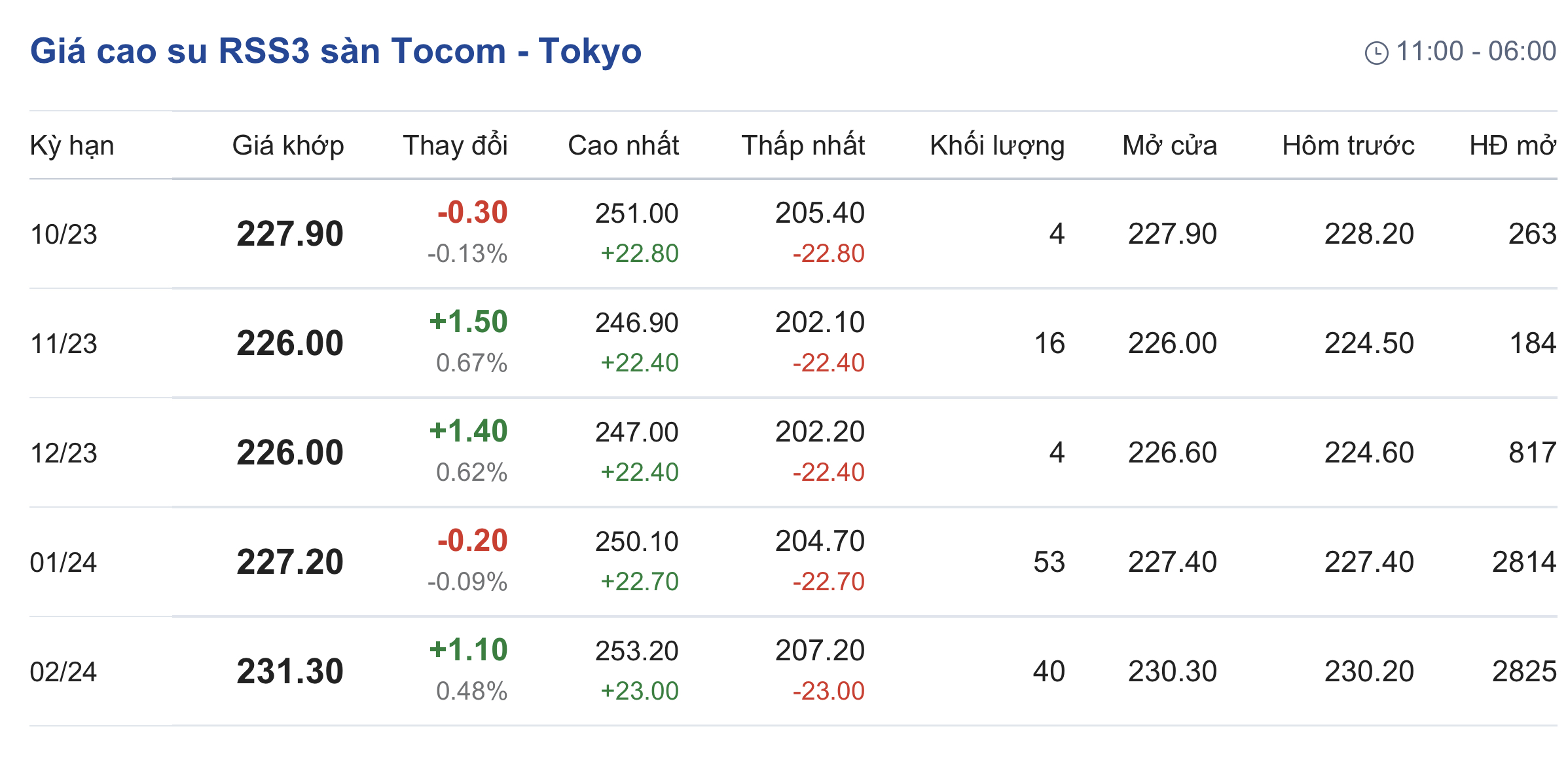The image size is (1568, 773).
Task: Select the Kỳ hạn column header
Action: (72, 145)
